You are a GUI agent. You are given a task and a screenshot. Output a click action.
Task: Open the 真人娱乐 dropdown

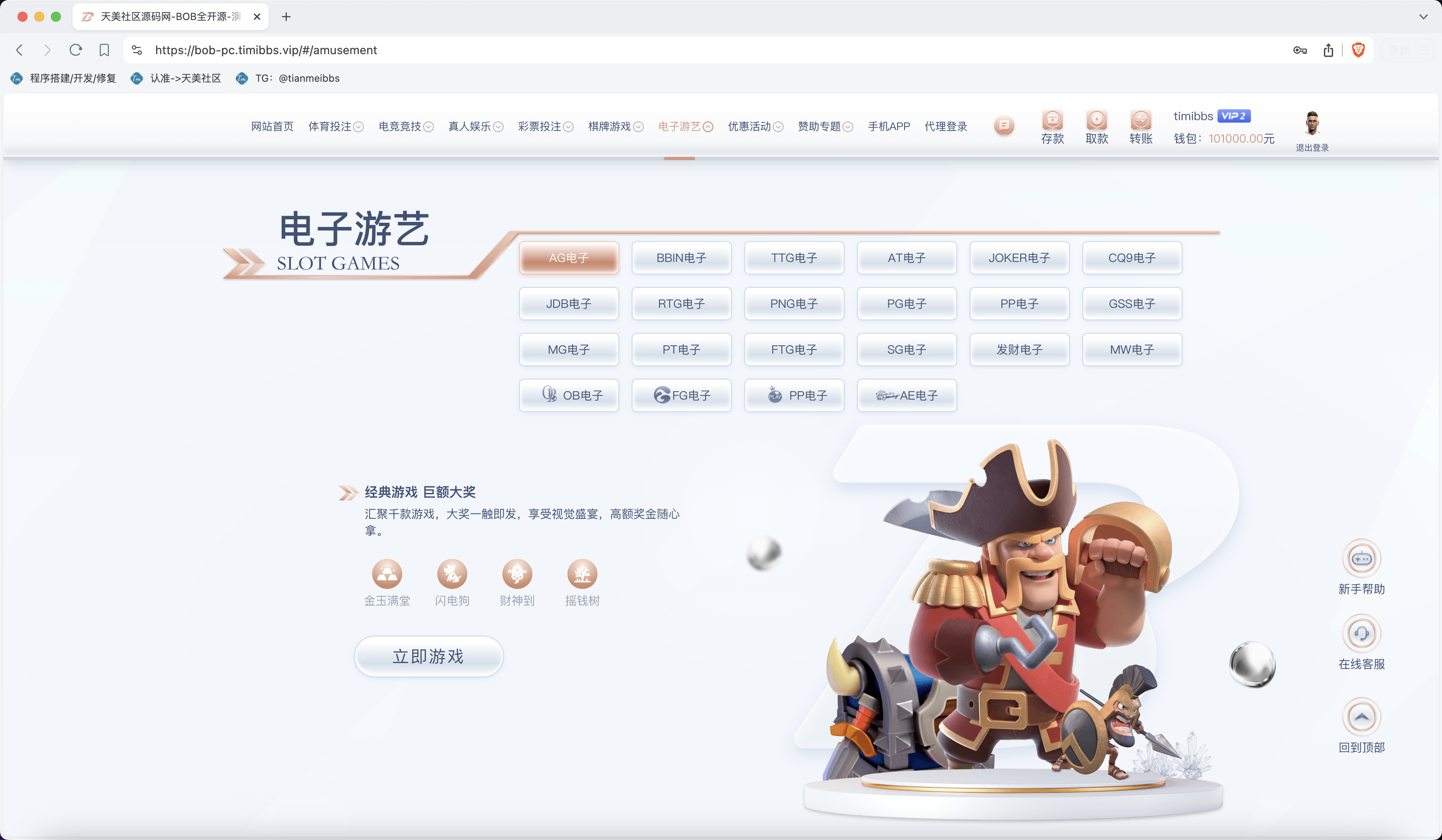click(476, 126)
